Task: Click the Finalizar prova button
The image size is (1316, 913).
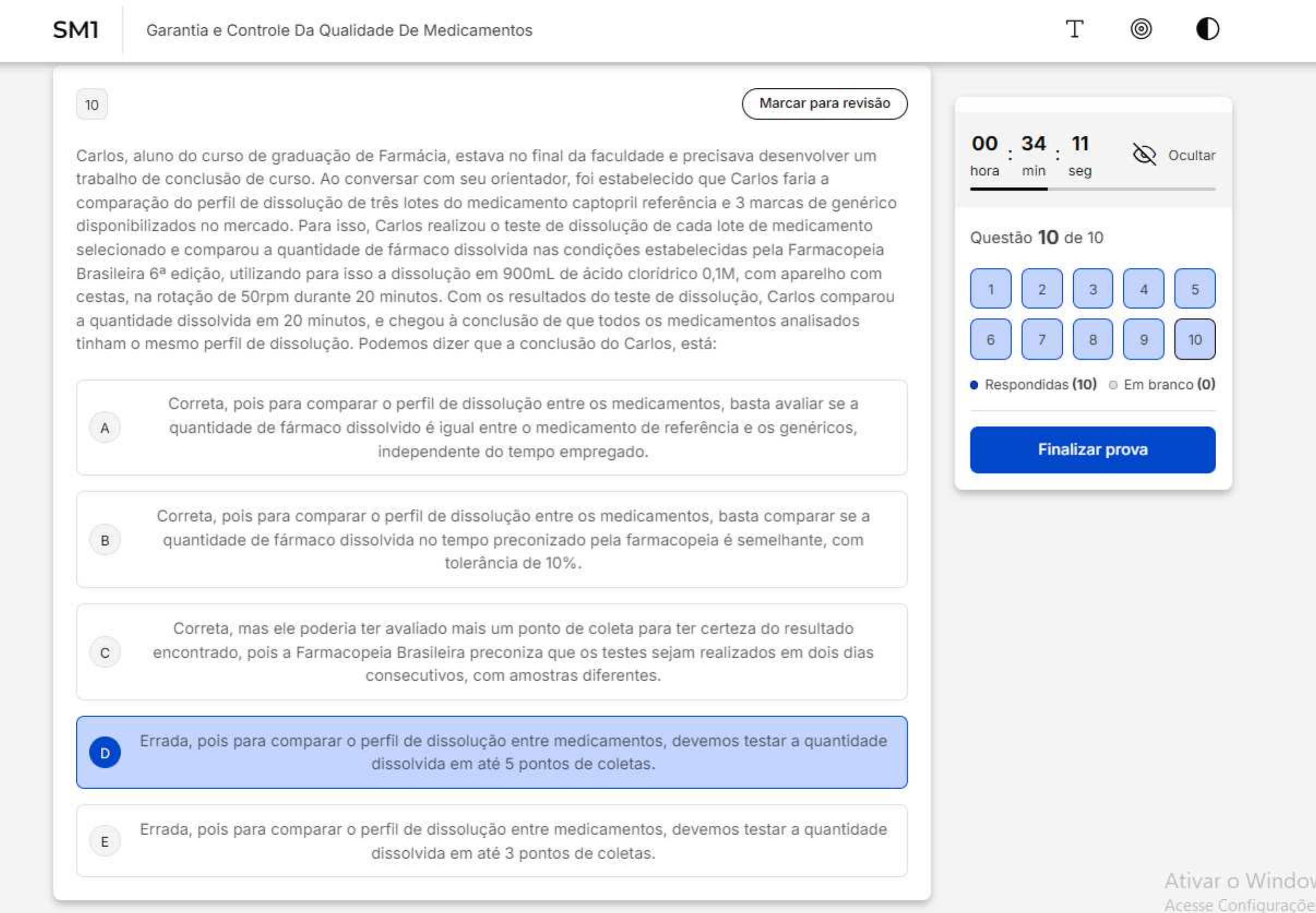Action: [1092, 449]
